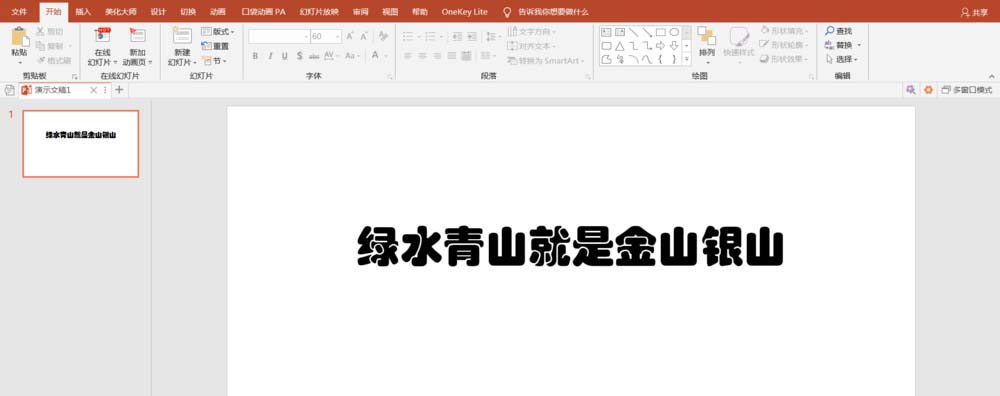This screenshot has height=396, width=1000.
Task: Insert a text box shape from gallery
Action: (606, 32)
